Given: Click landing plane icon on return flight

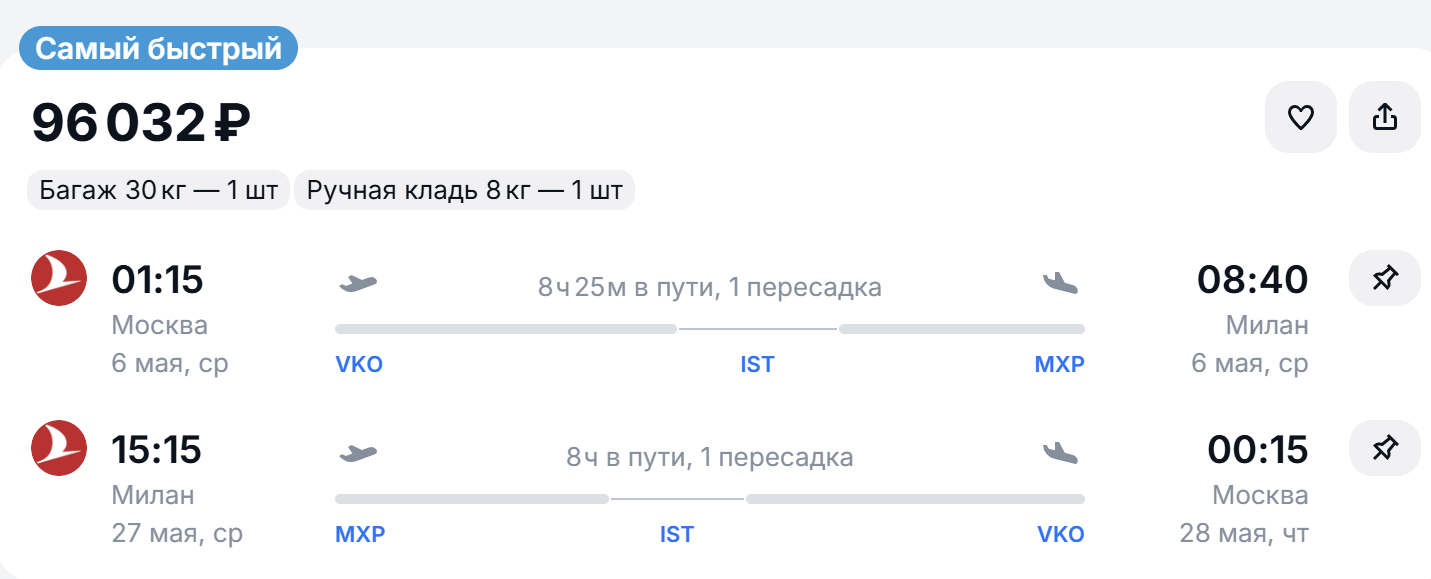Looking at the screenshot, I should click(x=1061, y=453).
